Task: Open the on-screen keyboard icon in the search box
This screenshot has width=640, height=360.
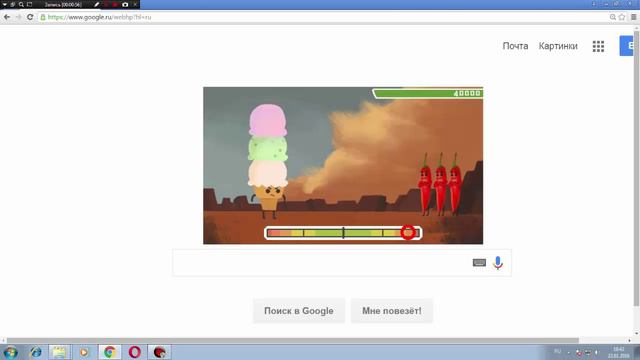Action: click(x=479, y=262)
